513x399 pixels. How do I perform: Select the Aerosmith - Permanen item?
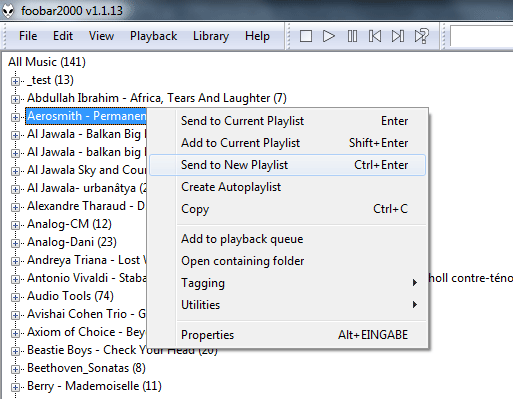point(86,116)
